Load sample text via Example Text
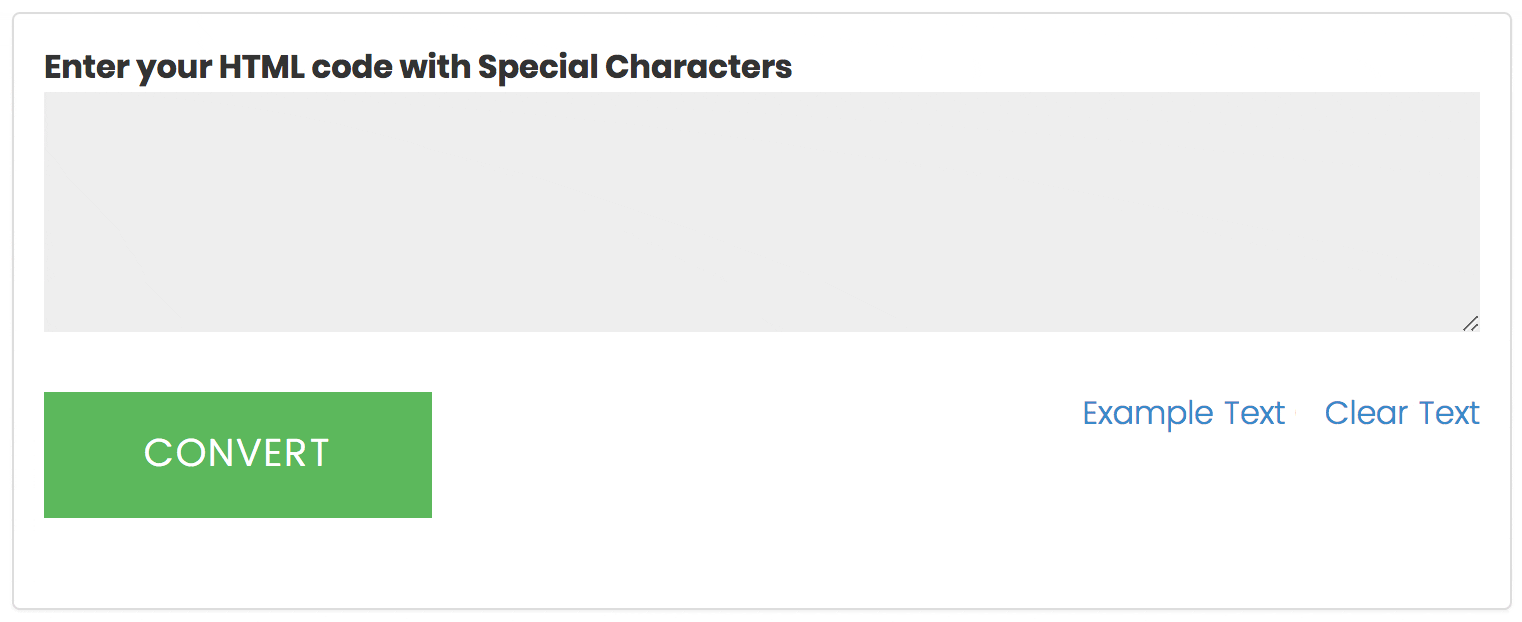This screenshot has width=1522, height=622. pos(1183,413)
